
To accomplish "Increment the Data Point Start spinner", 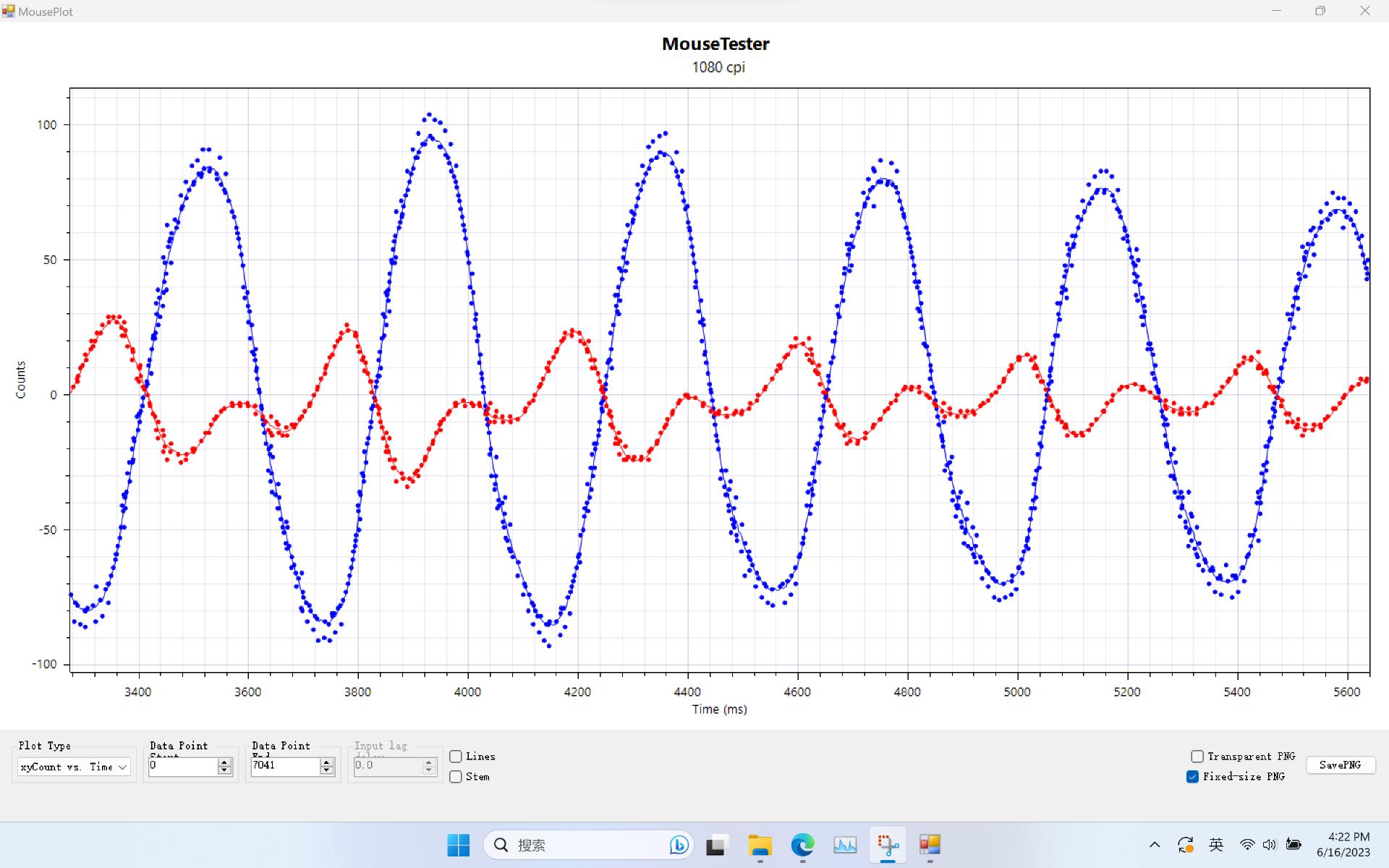I will tap(224, 762).
